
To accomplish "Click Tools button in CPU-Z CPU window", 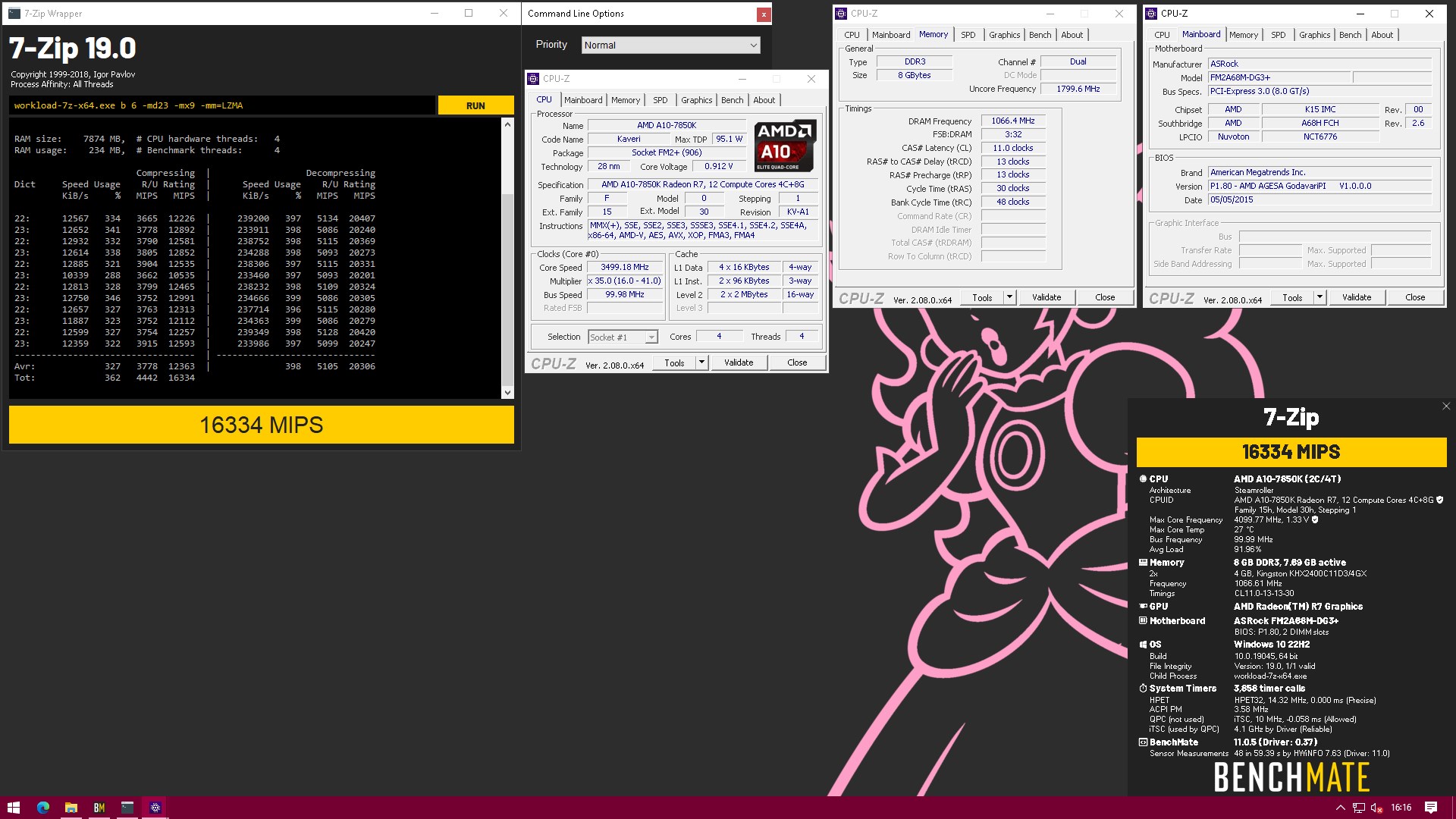I will 674,362.
